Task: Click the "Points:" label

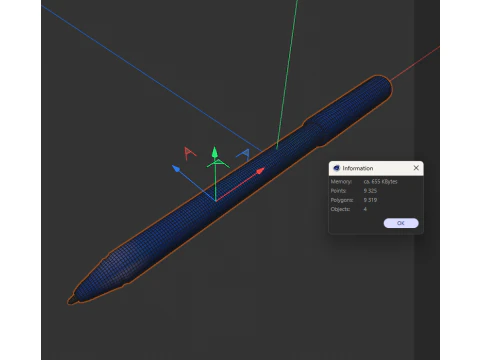Action: click(x=338, y=191)
